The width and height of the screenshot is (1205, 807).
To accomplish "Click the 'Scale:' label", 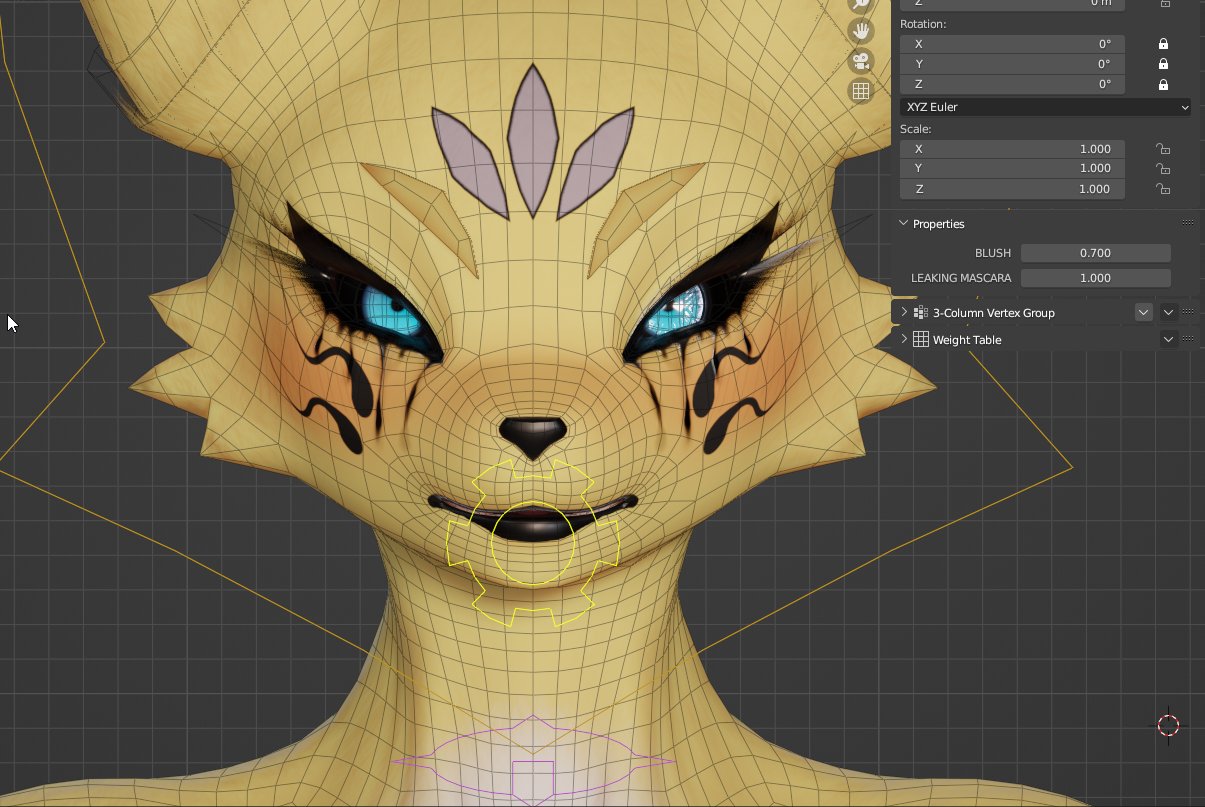I will [916, 129].
